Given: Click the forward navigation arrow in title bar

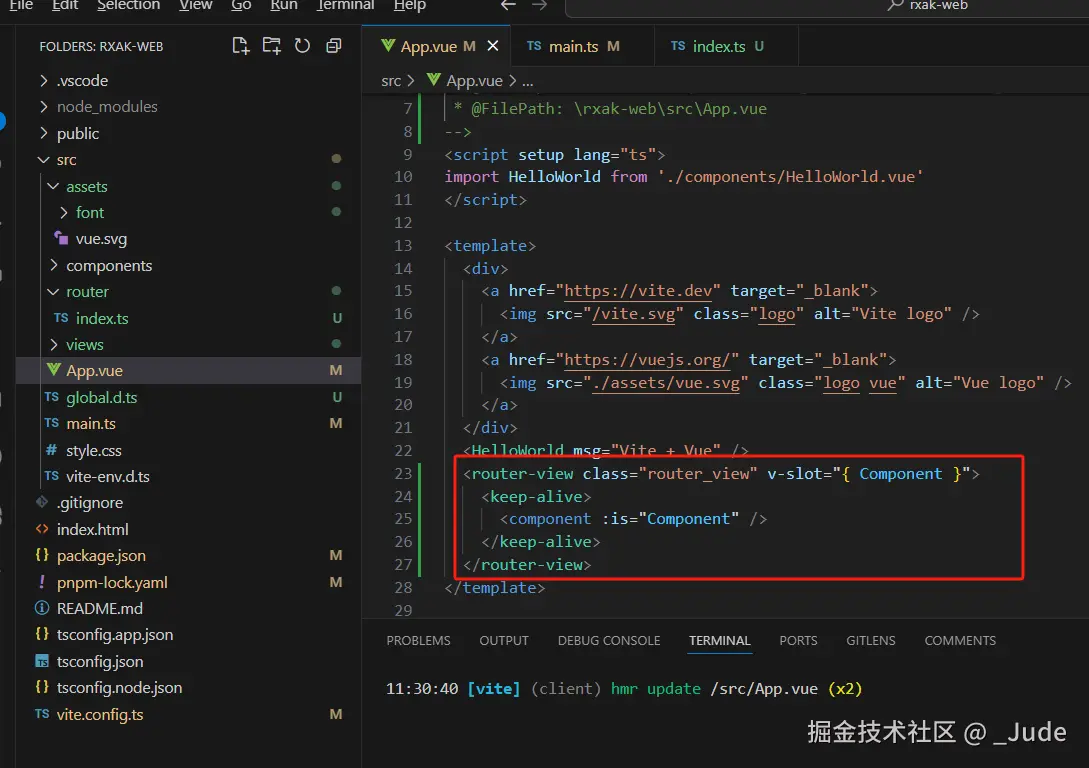Looking at the screenshot, I should pyautogui.click(x=540, y=5).
